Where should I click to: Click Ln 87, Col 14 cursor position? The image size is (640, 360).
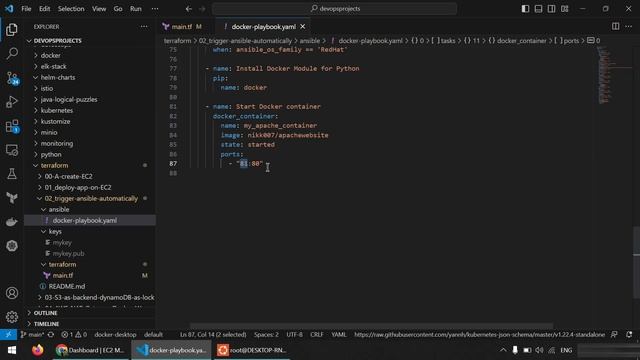point(213,334)
